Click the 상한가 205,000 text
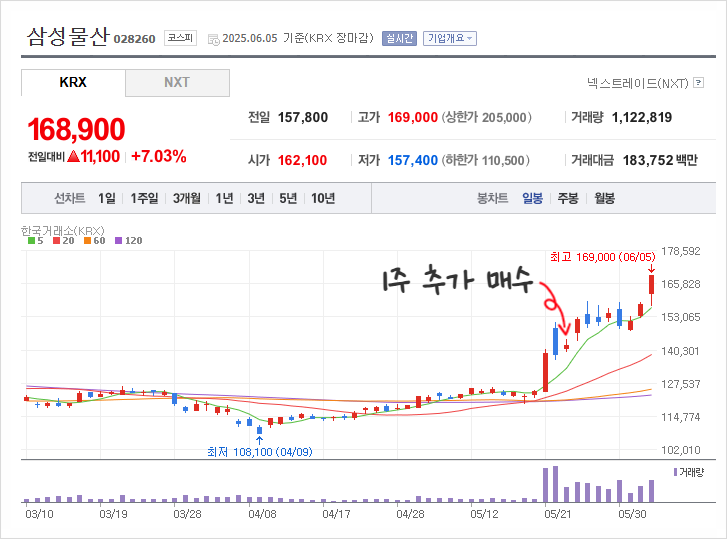 [x=486, y=117]
